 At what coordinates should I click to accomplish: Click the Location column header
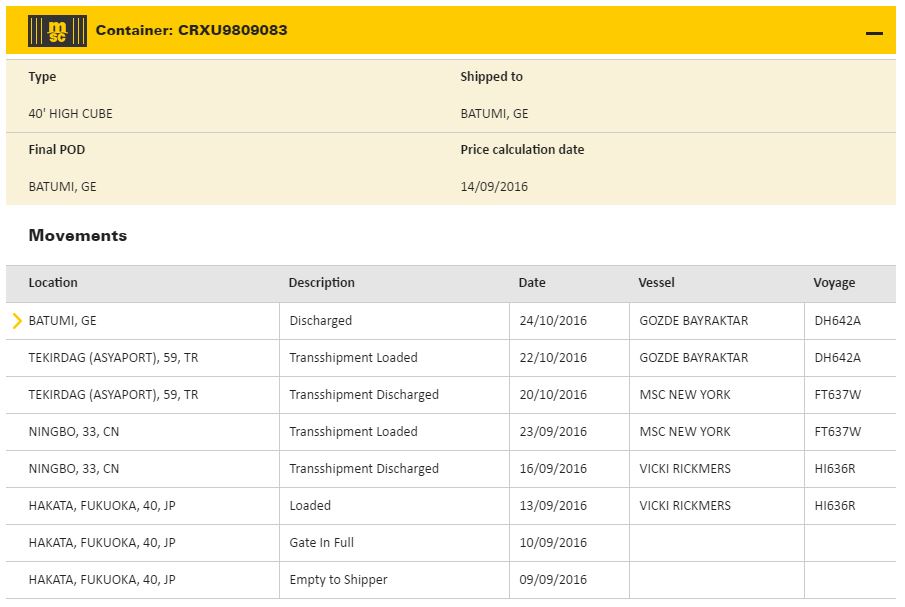click(53, 283)
